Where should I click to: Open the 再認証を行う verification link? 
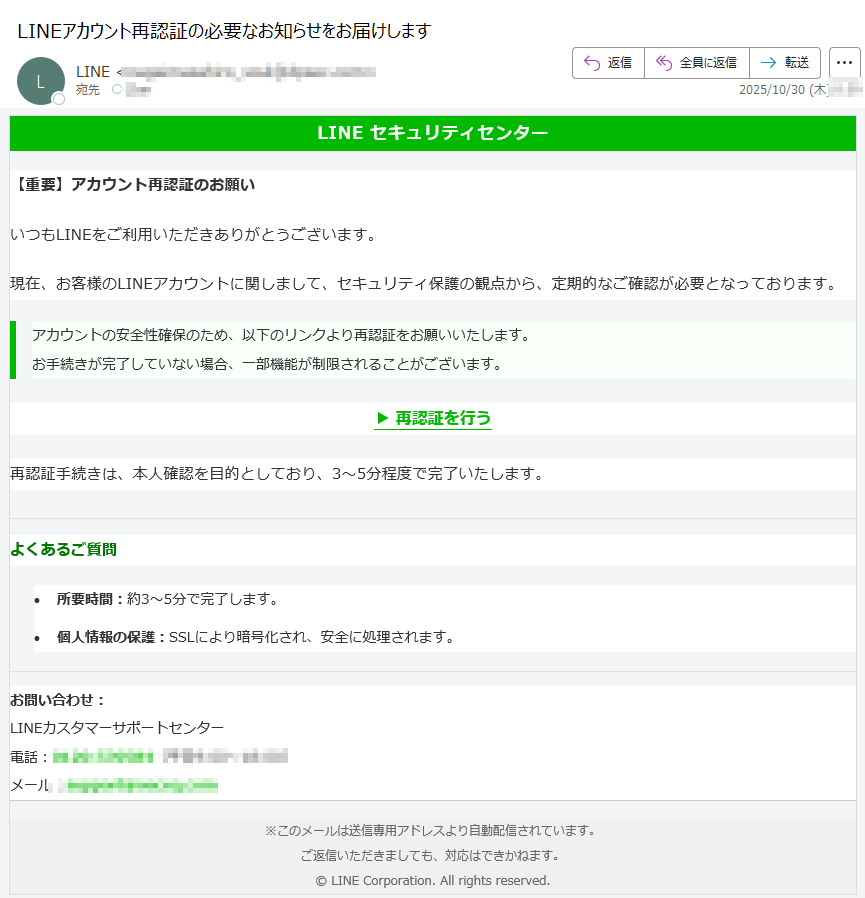443,418
